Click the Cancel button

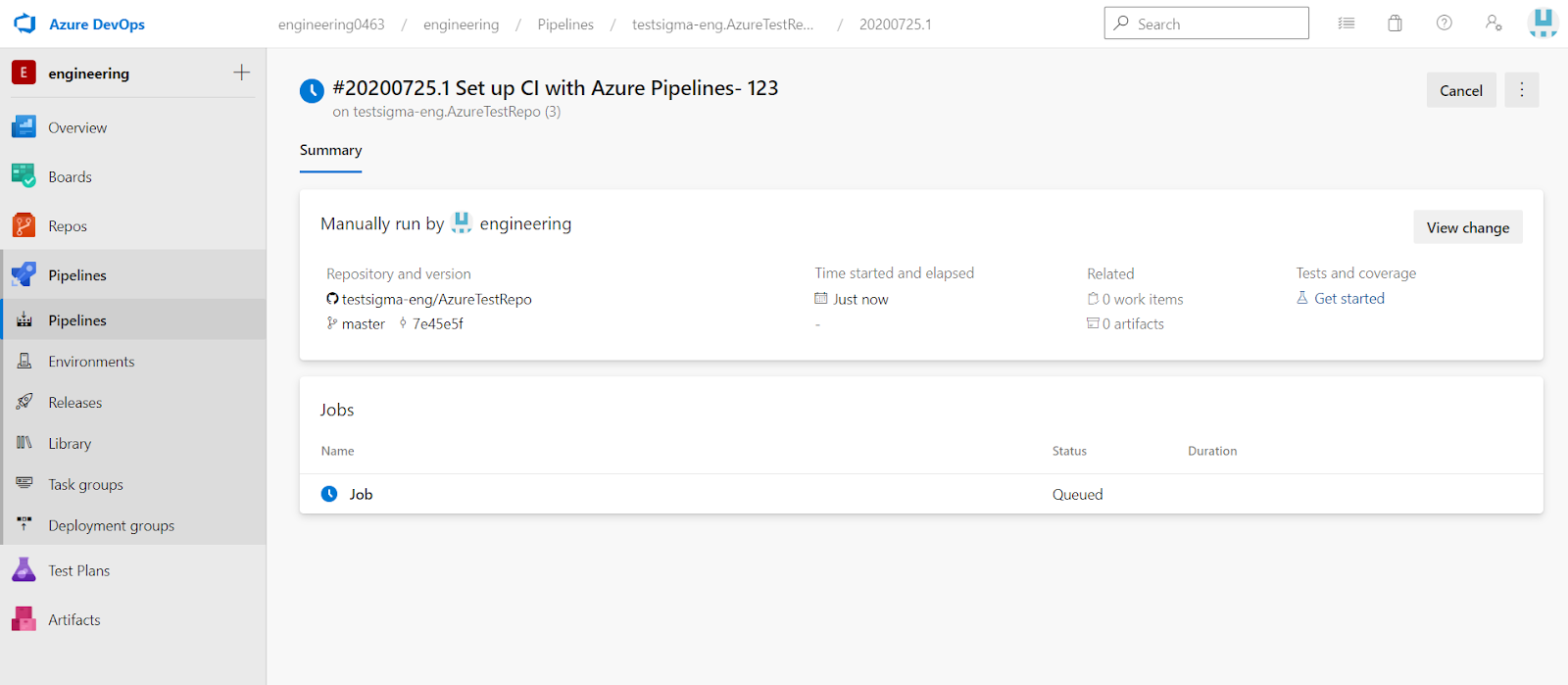click(x=1461, y=90)
